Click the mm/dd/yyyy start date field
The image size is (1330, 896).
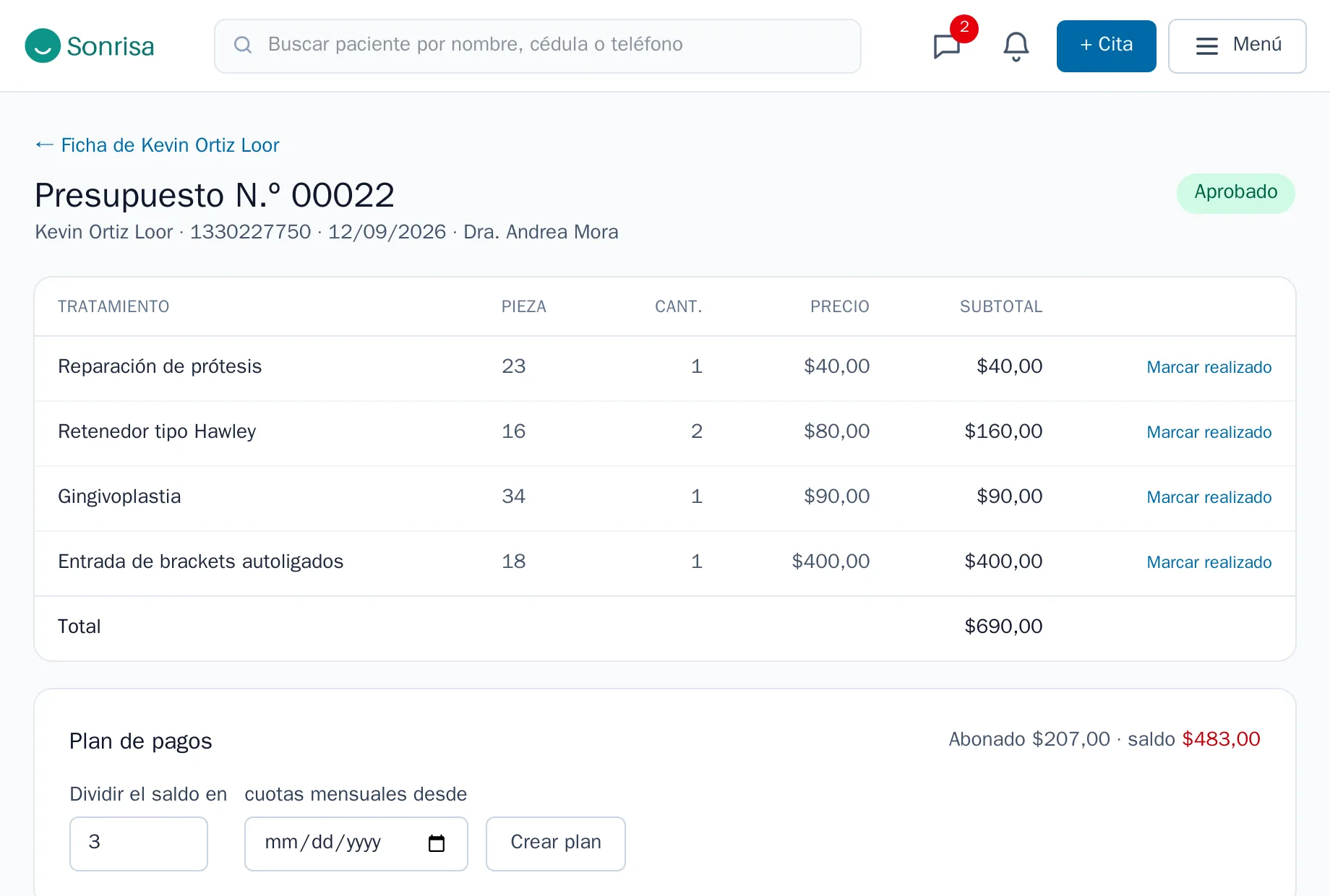[x=356, y=843]
